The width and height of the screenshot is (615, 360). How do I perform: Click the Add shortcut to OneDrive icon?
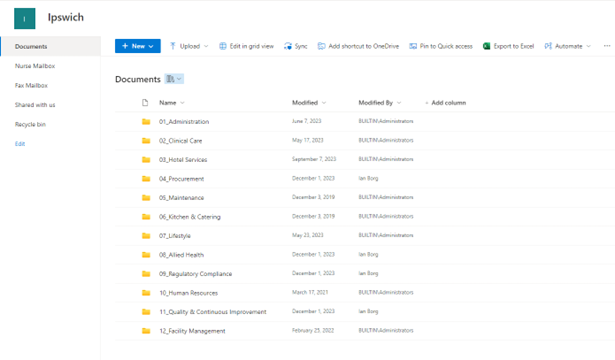[x=321, y=46]
